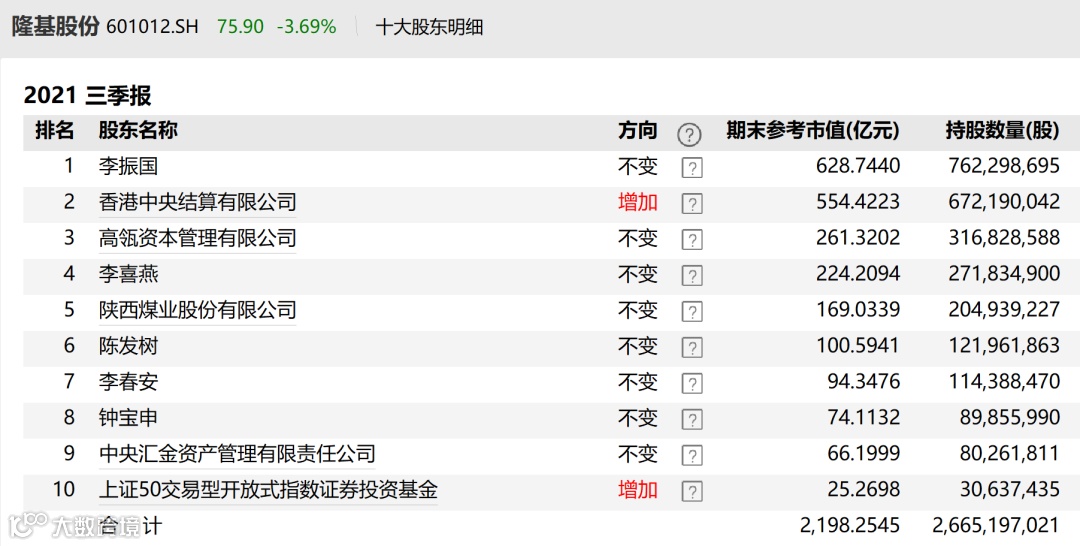Click the question mark icon in 李喜燕 row
This screenshot has width=1080, height=546.
click(x=692, y=275)
